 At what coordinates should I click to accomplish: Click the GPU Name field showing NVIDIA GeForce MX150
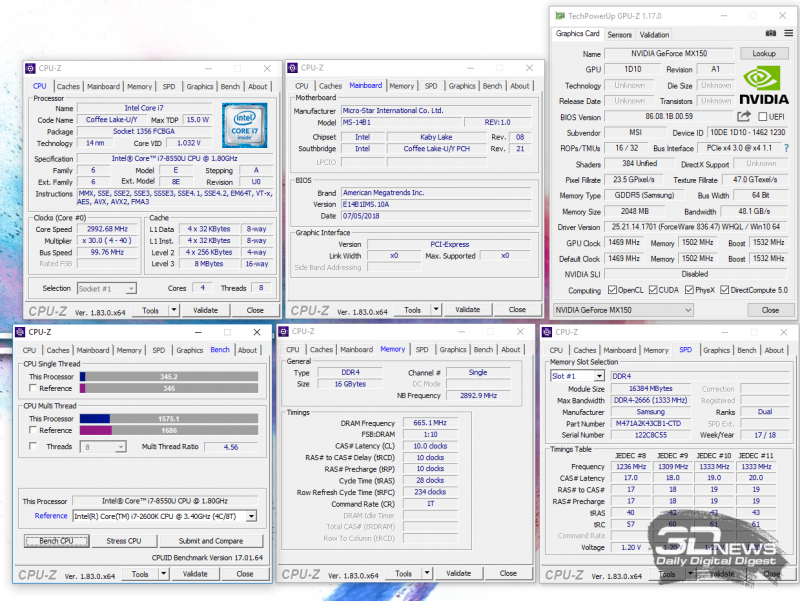tap(669, 54)
